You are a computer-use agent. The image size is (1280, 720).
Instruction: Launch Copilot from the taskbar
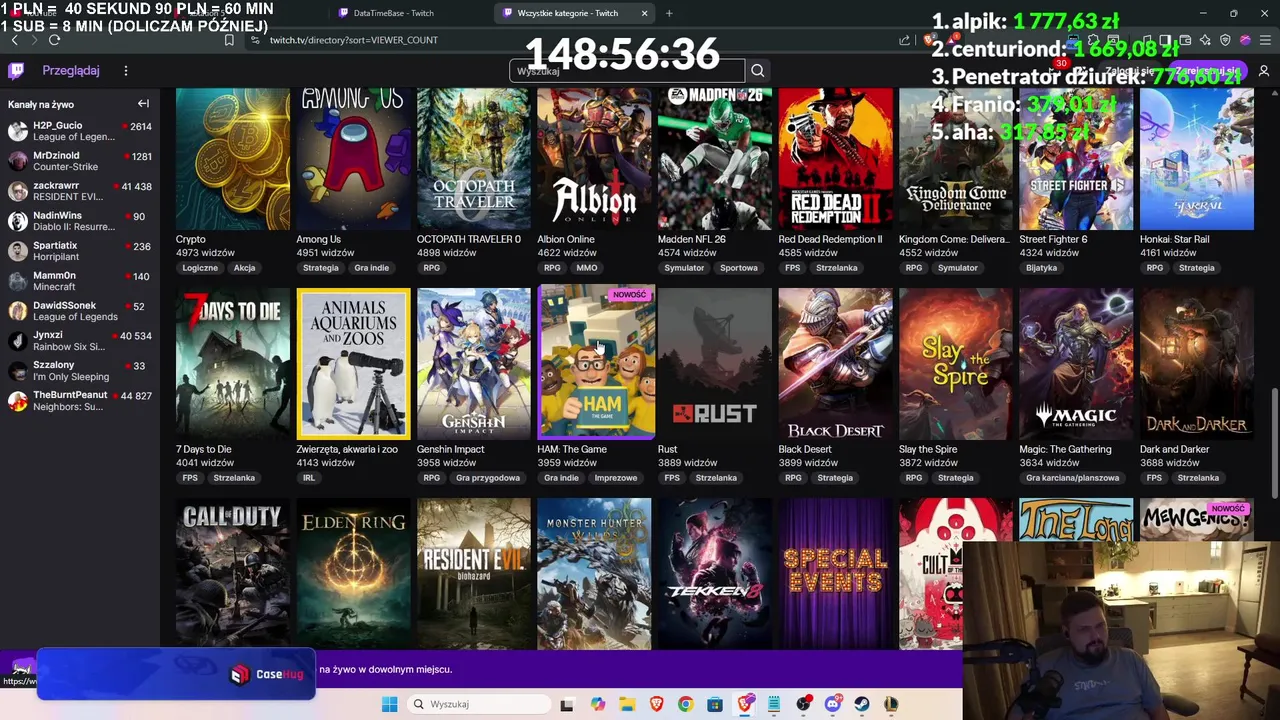pyautogui.click(x=597, y=704)
